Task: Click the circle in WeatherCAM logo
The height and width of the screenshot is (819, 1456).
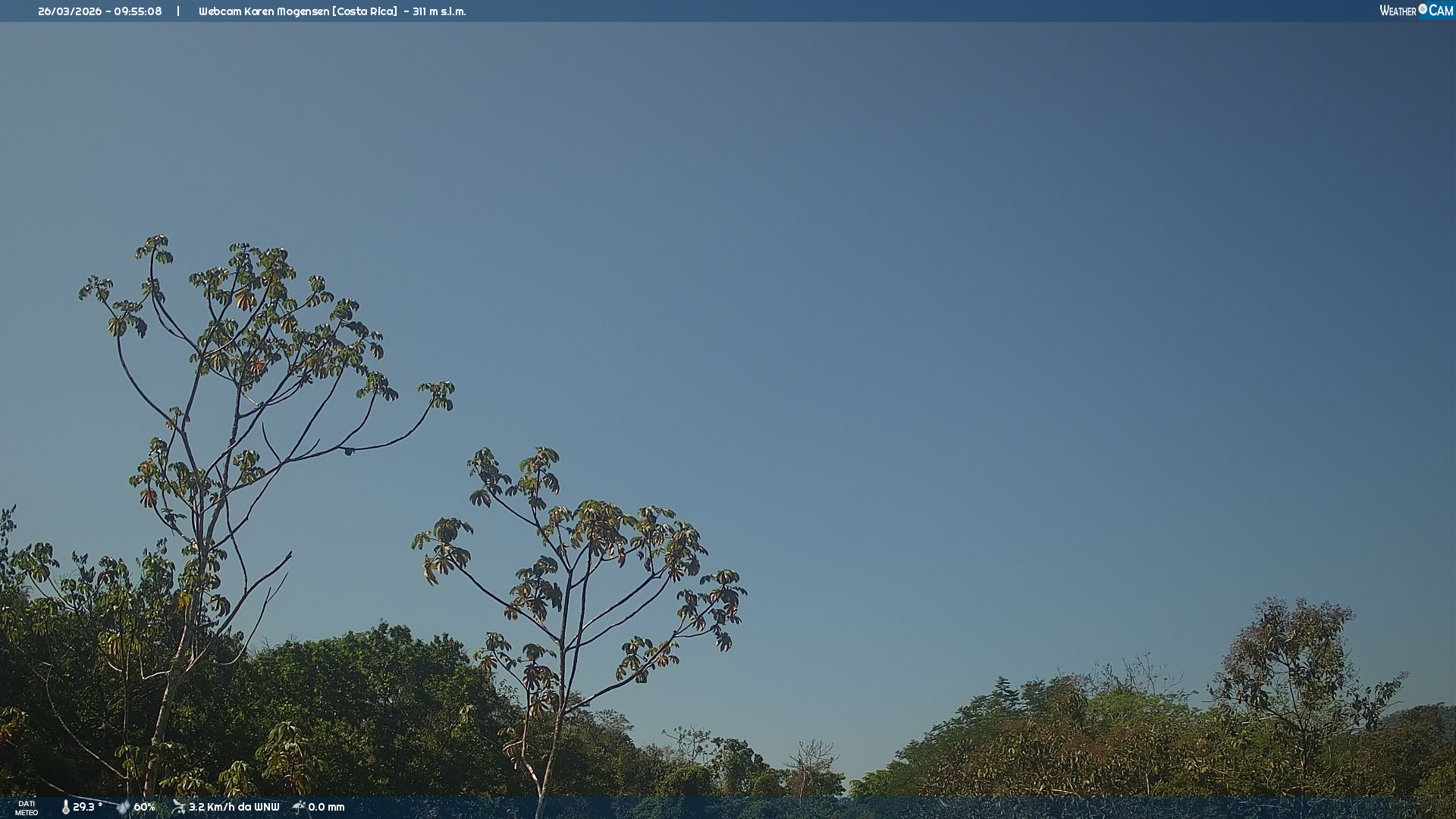Action: (1423, 8)
